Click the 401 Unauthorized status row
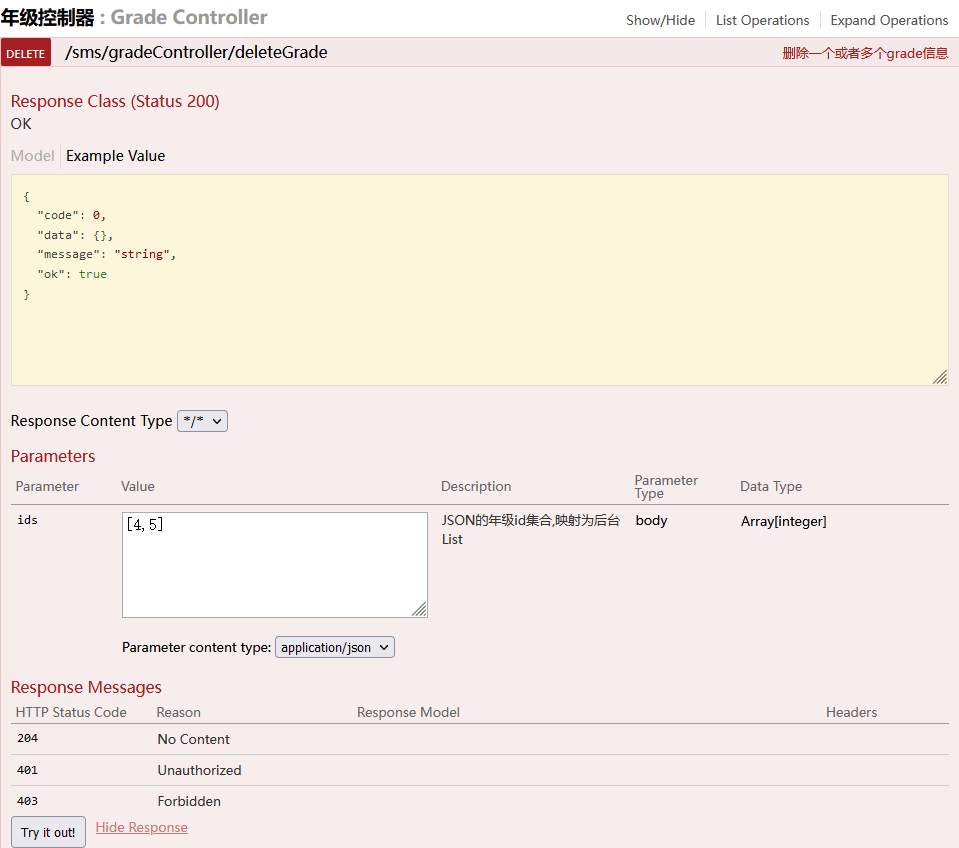This screenshot has height=848, width=959. pos(480,770)
